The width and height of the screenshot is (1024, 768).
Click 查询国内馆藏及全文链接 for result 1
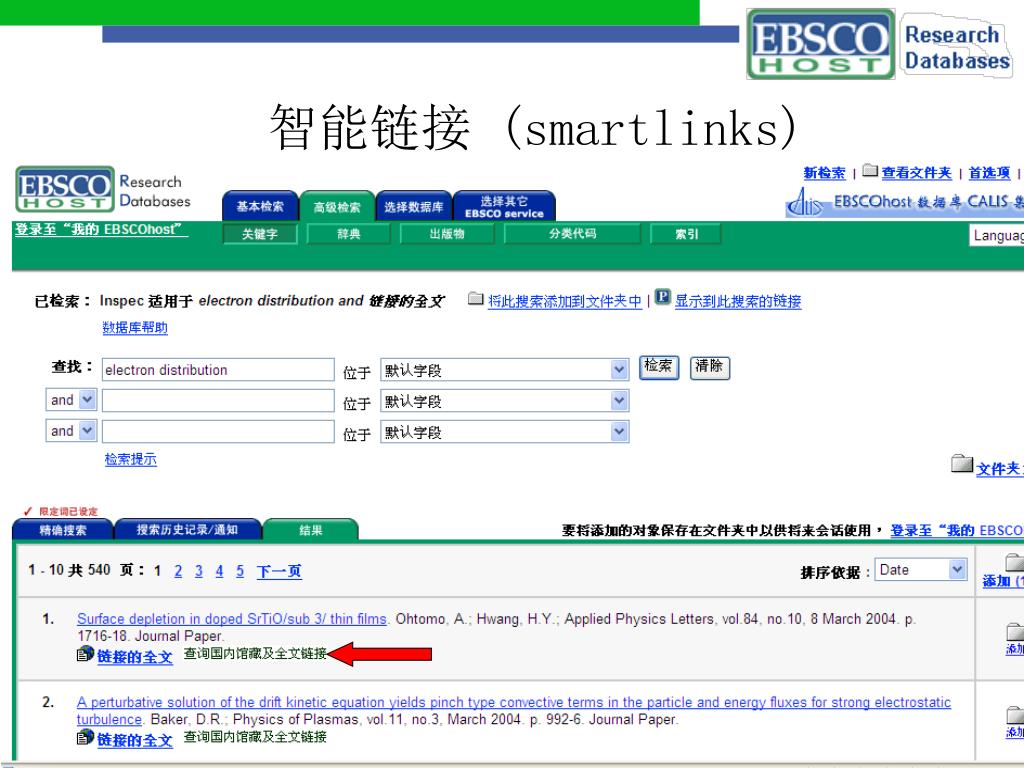pos(255,653)
